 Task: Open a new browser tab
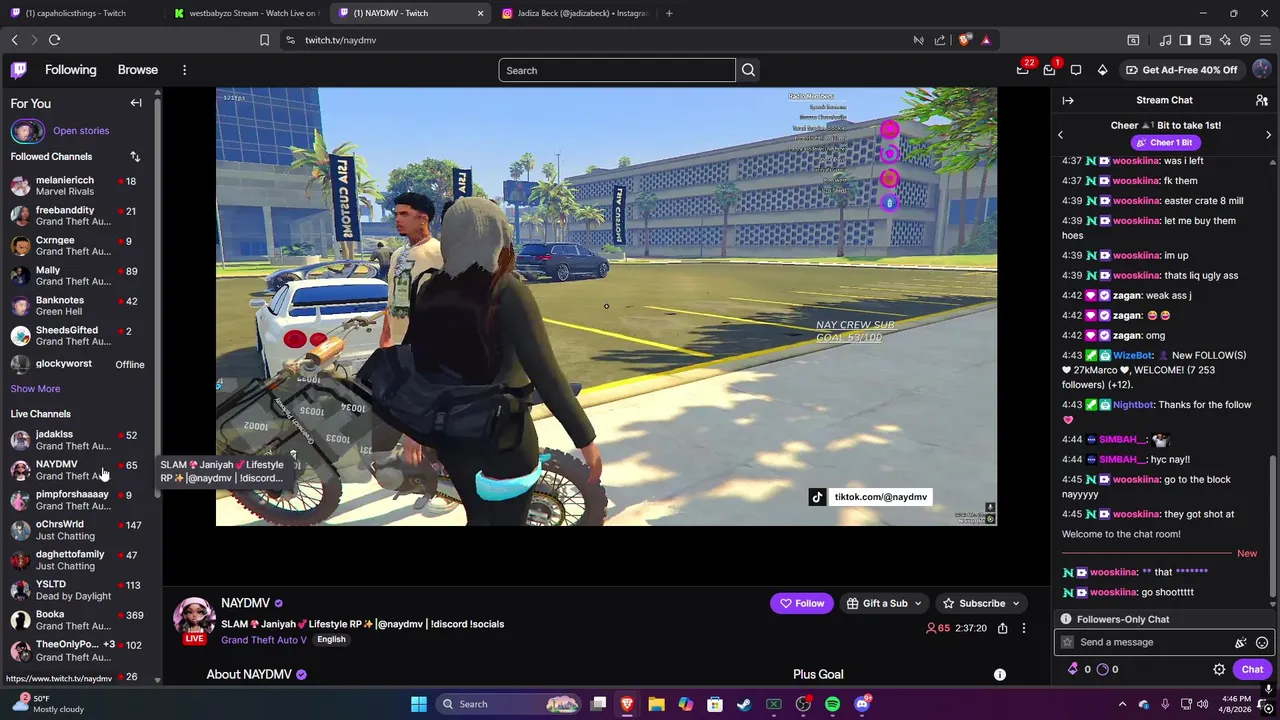tap(669, 13)
